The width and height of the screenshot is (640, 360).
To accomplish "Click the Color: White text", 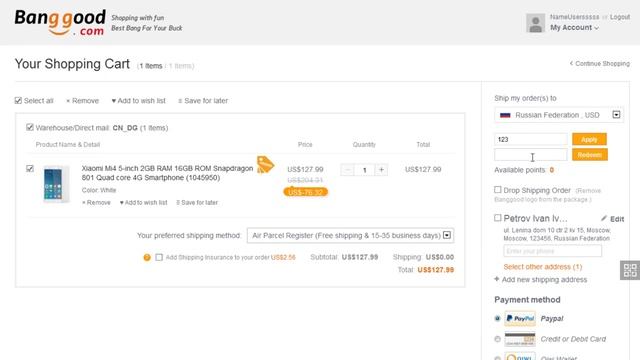I will (99, 190).
